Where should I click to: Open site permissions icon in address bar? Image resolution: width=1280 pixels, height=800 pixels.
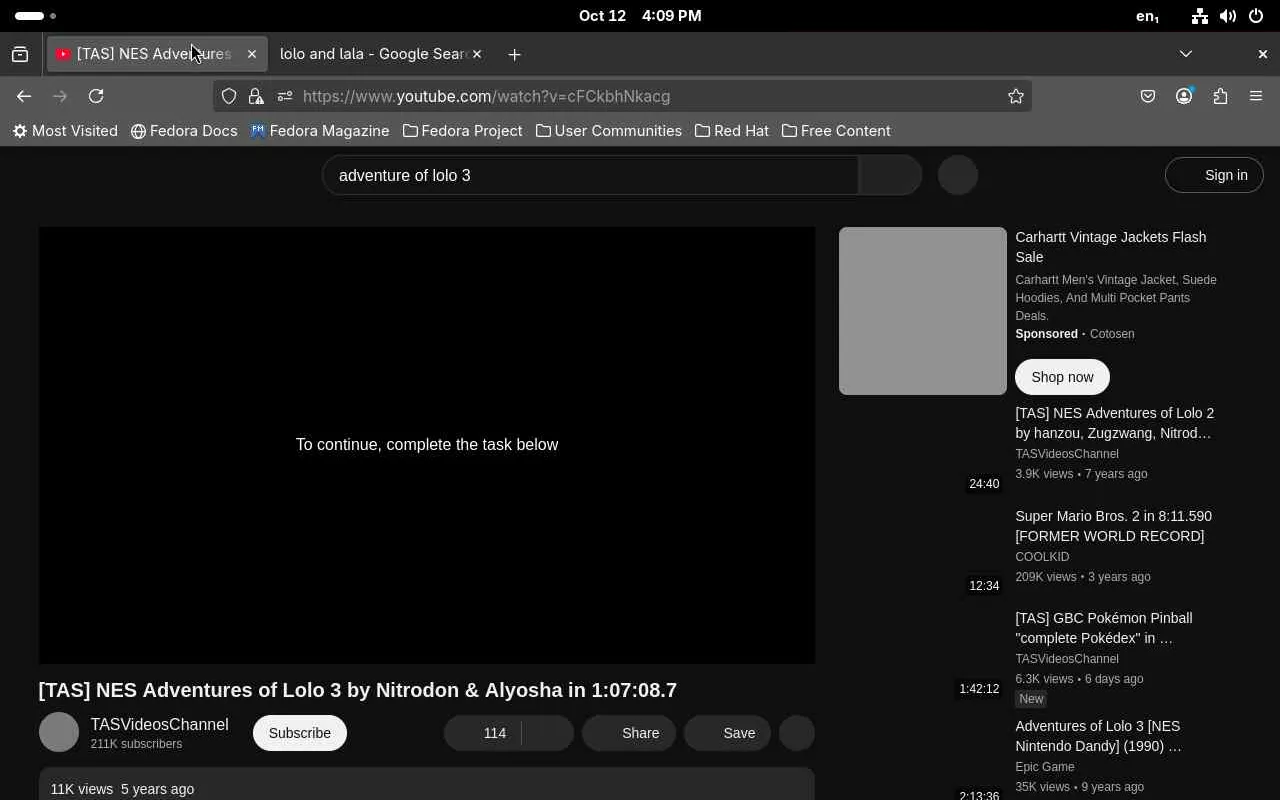click(x=285, y=96)
